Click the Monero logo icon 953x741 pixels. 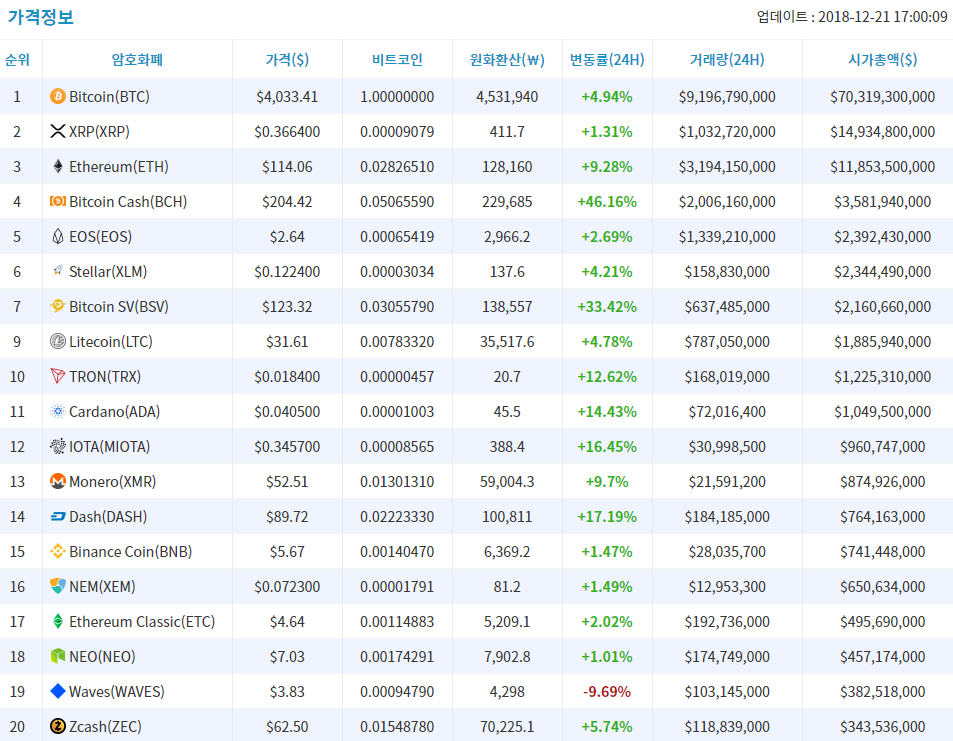(x=58, y=481)
